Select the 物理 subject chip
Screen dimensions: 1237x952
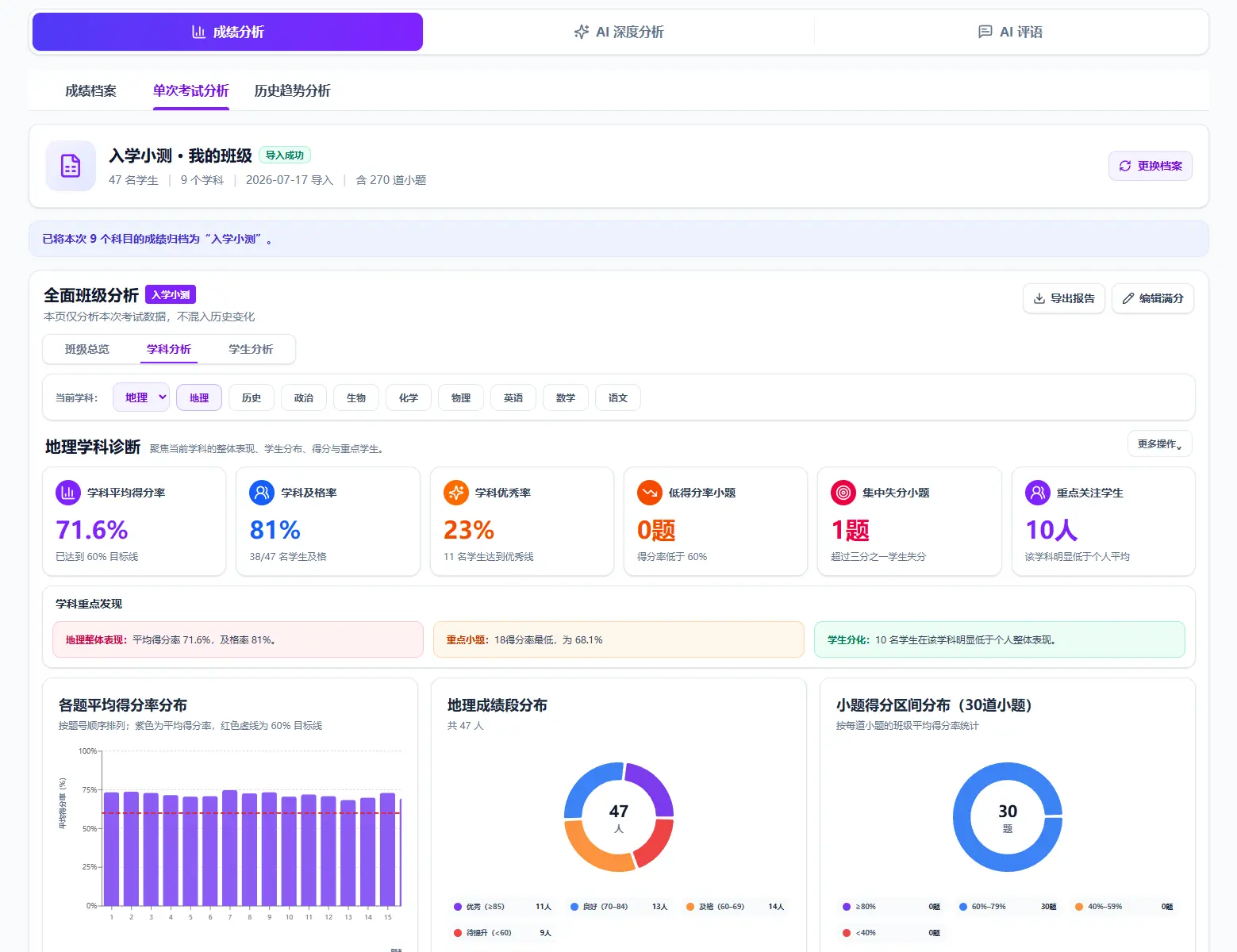click(461, 398)
